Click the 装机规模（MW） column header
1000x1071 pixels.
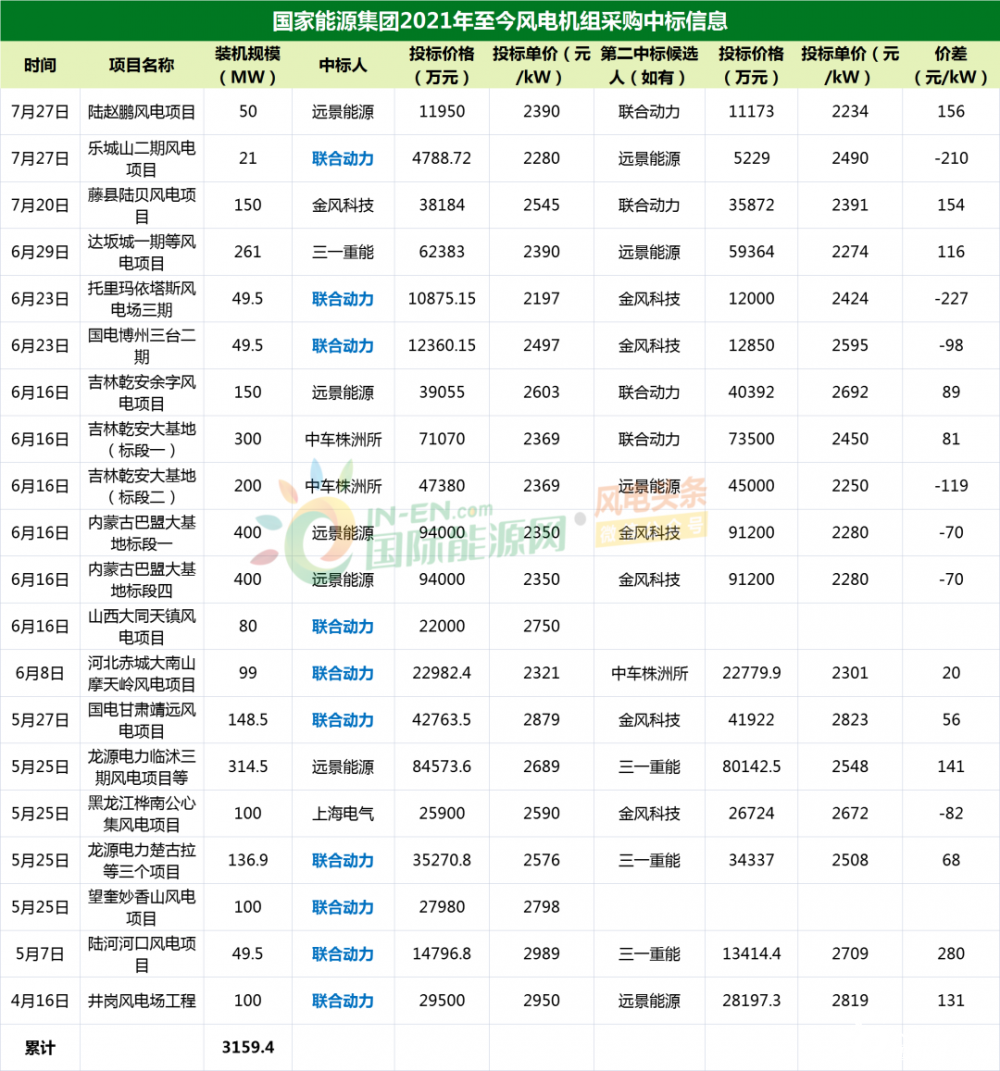(x=247, y=66)
